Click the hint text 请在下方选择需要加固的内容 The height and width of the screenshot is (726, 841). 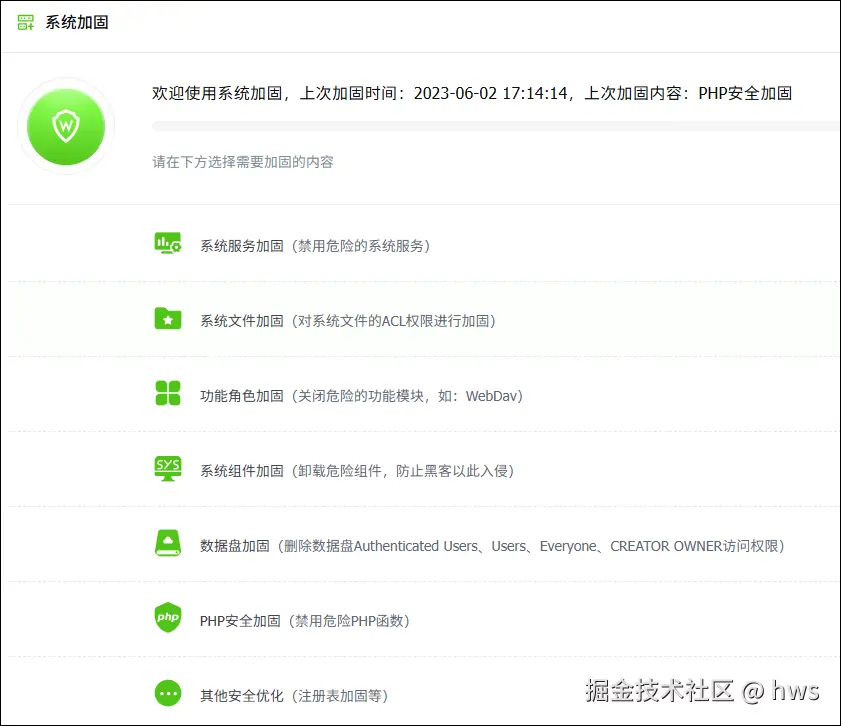coord(232,160)
